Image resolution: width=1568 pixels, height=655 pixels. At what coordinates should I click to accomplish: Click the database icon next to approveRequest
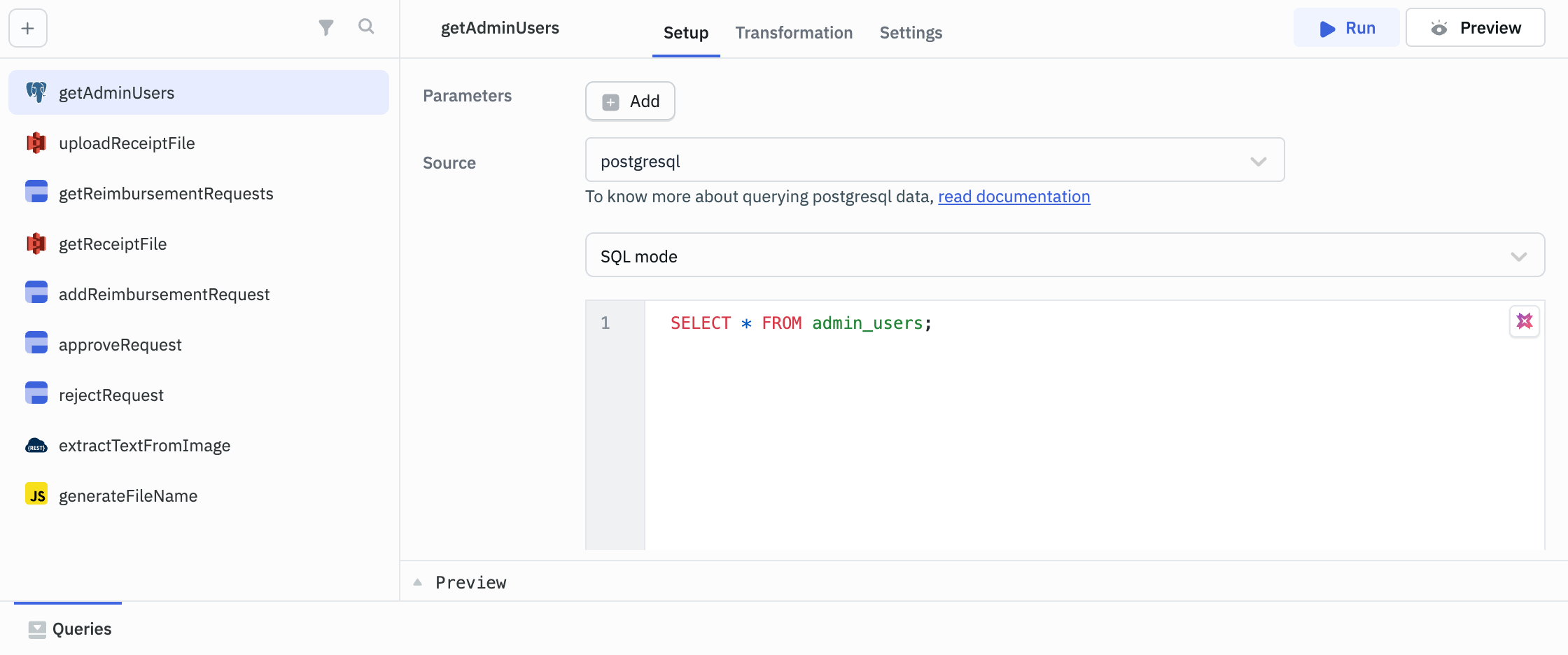[x=36, y=343]
